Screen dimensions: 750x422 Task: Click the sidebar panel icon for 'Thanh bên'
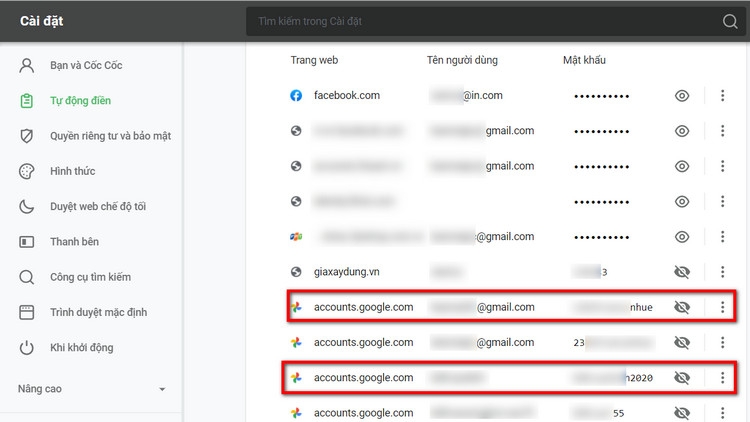coord(27,242)
